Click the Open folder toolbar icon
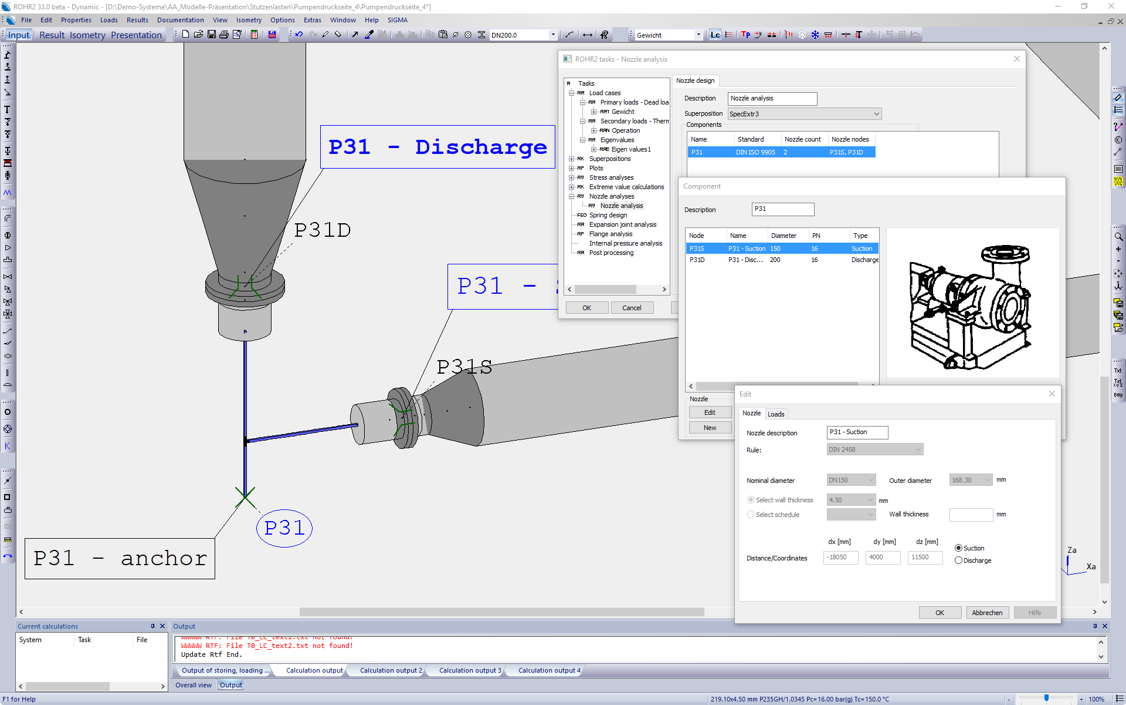 click(x=198, y=35)
